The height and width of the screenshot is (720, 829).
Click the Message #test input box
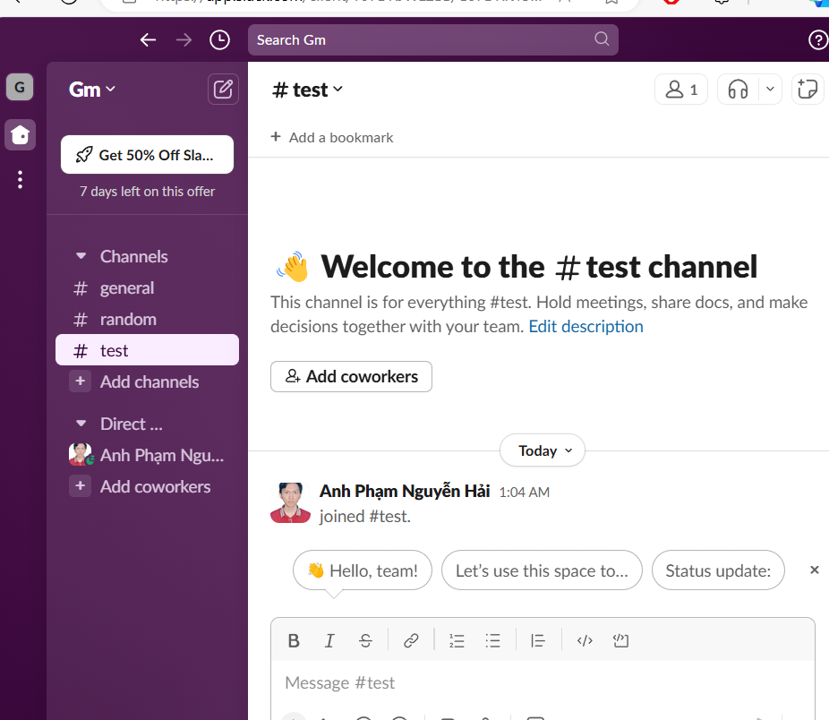click(x=542, y=683)
